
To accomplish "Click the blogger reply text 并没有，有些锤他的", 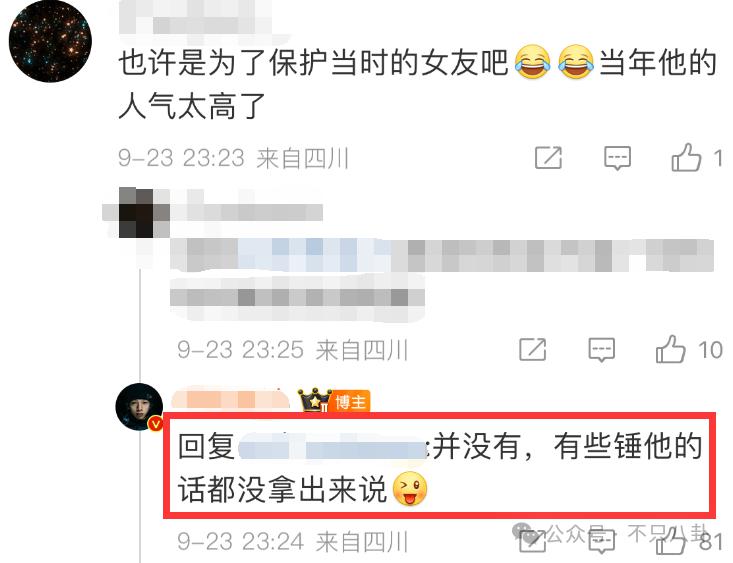I will tap(568, 447).
